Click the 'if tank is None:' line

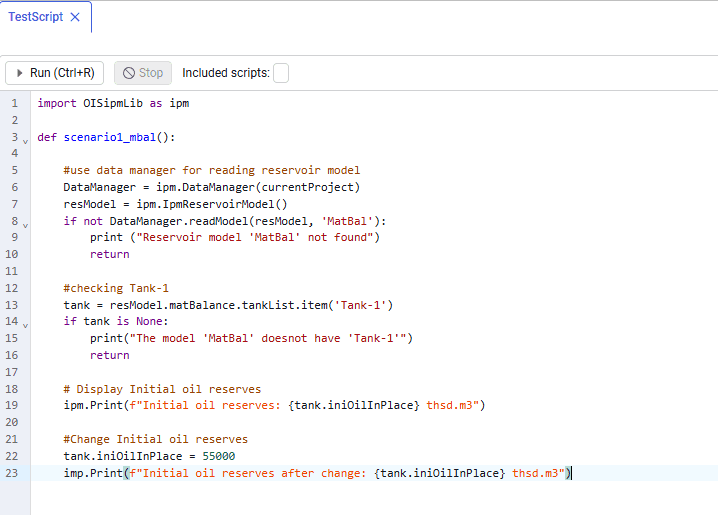point(116,321)
